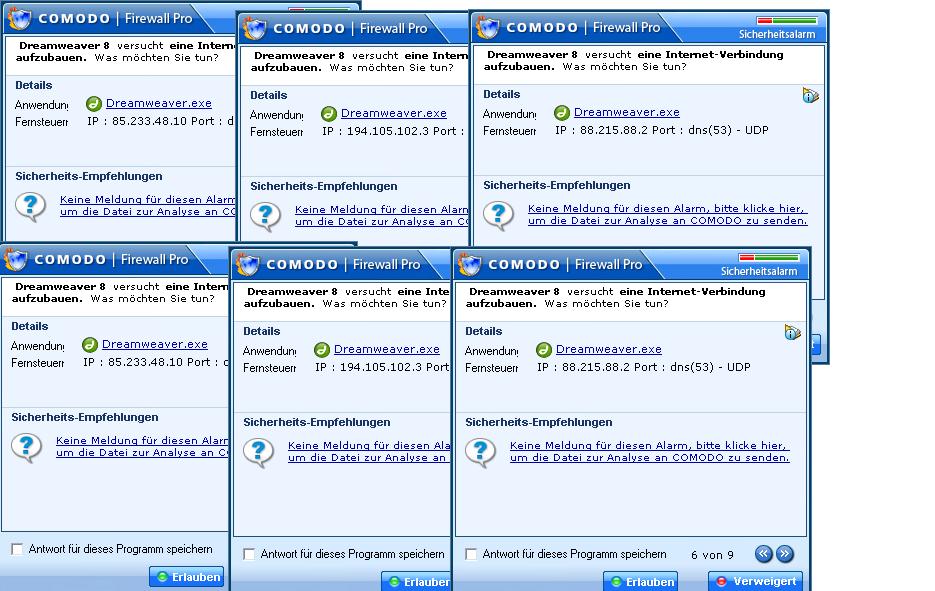Open Dreamweaver.exe link in upper 194.105.102.3 alert
Viewport: 935px width, 591px height.
(x=394, y=113)
